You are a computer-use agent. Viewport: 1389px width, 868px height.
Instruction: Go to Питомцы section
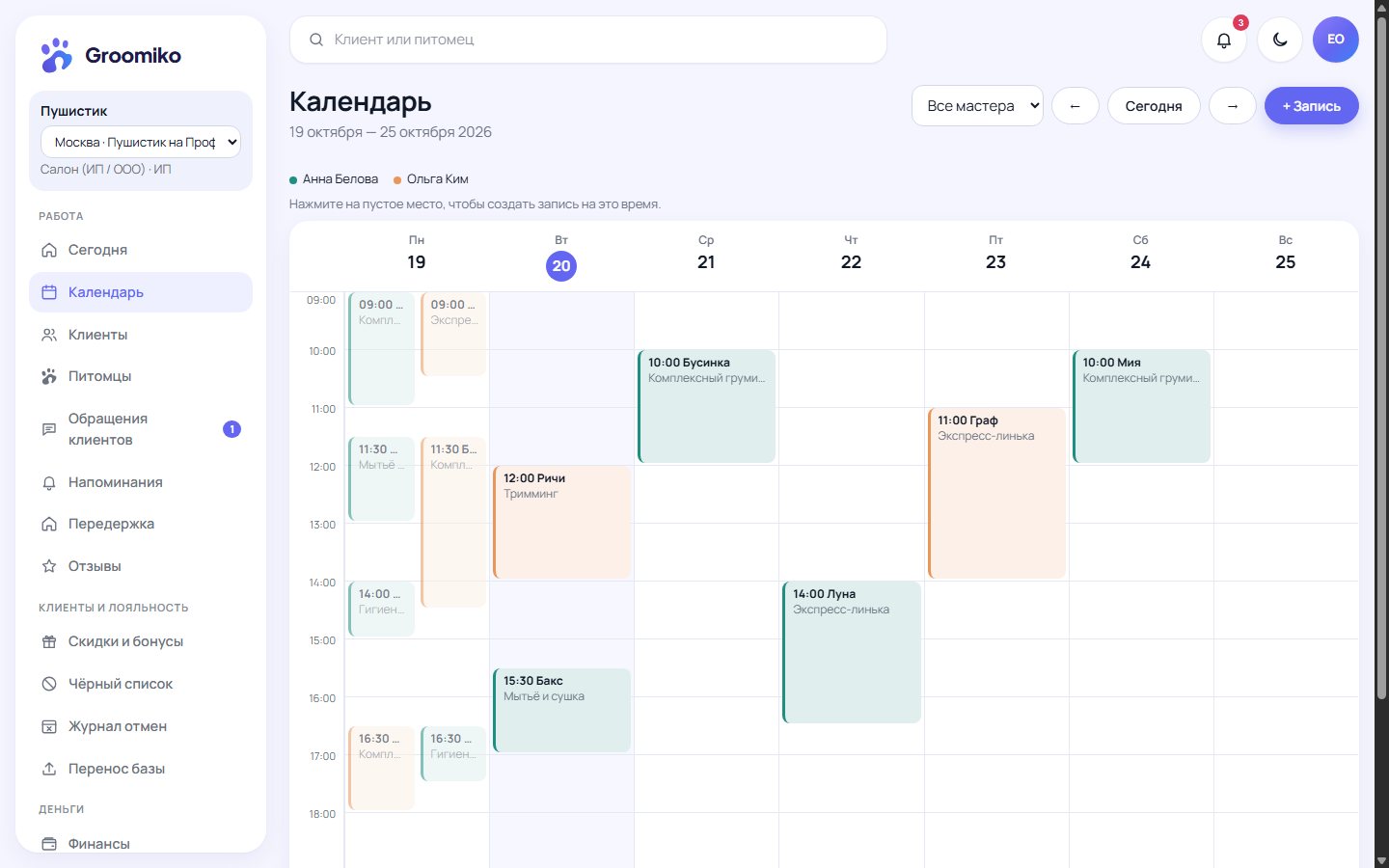(141, 376)
